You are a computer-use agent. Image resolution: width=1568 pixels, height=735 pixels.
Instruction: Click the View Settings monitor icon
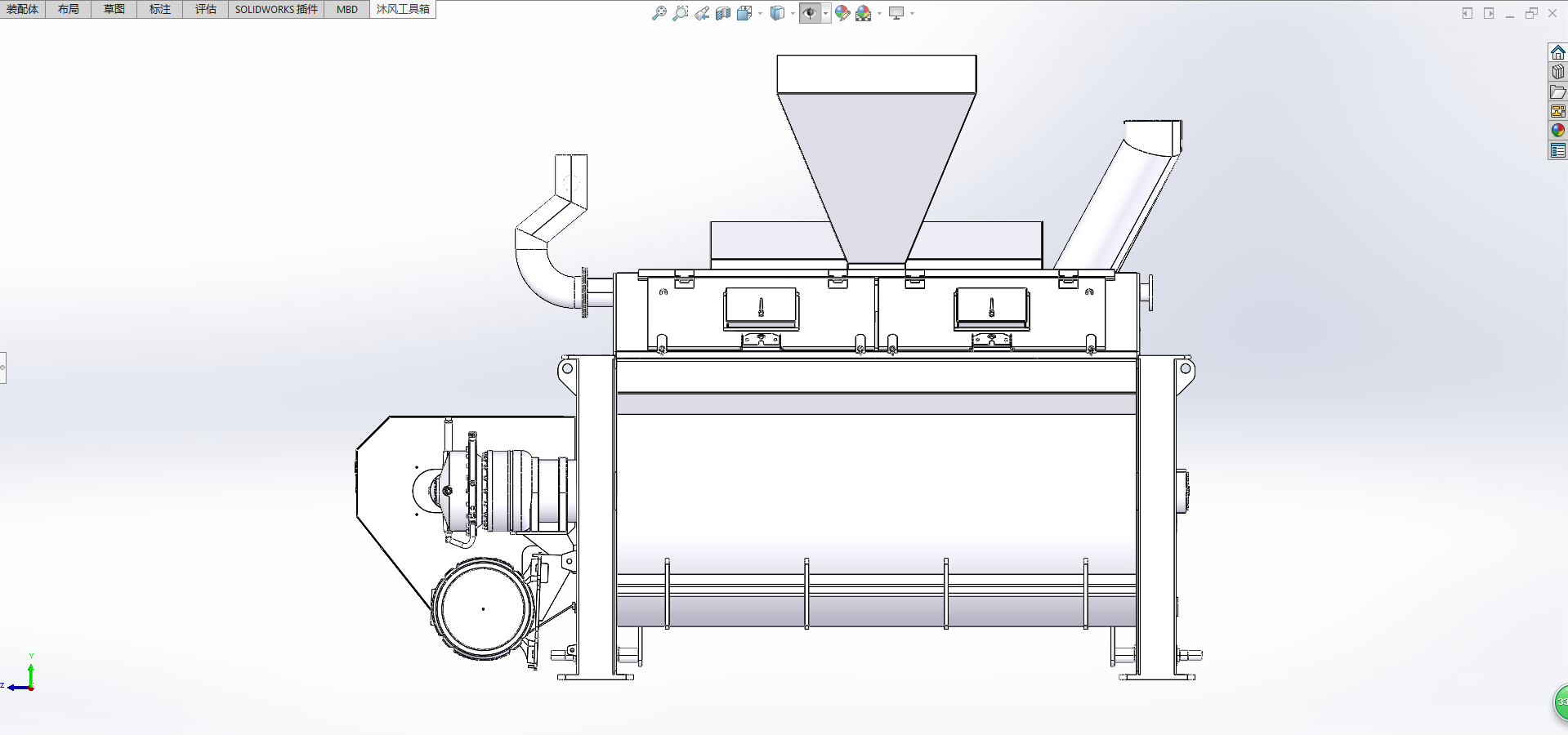click(896, 13)
